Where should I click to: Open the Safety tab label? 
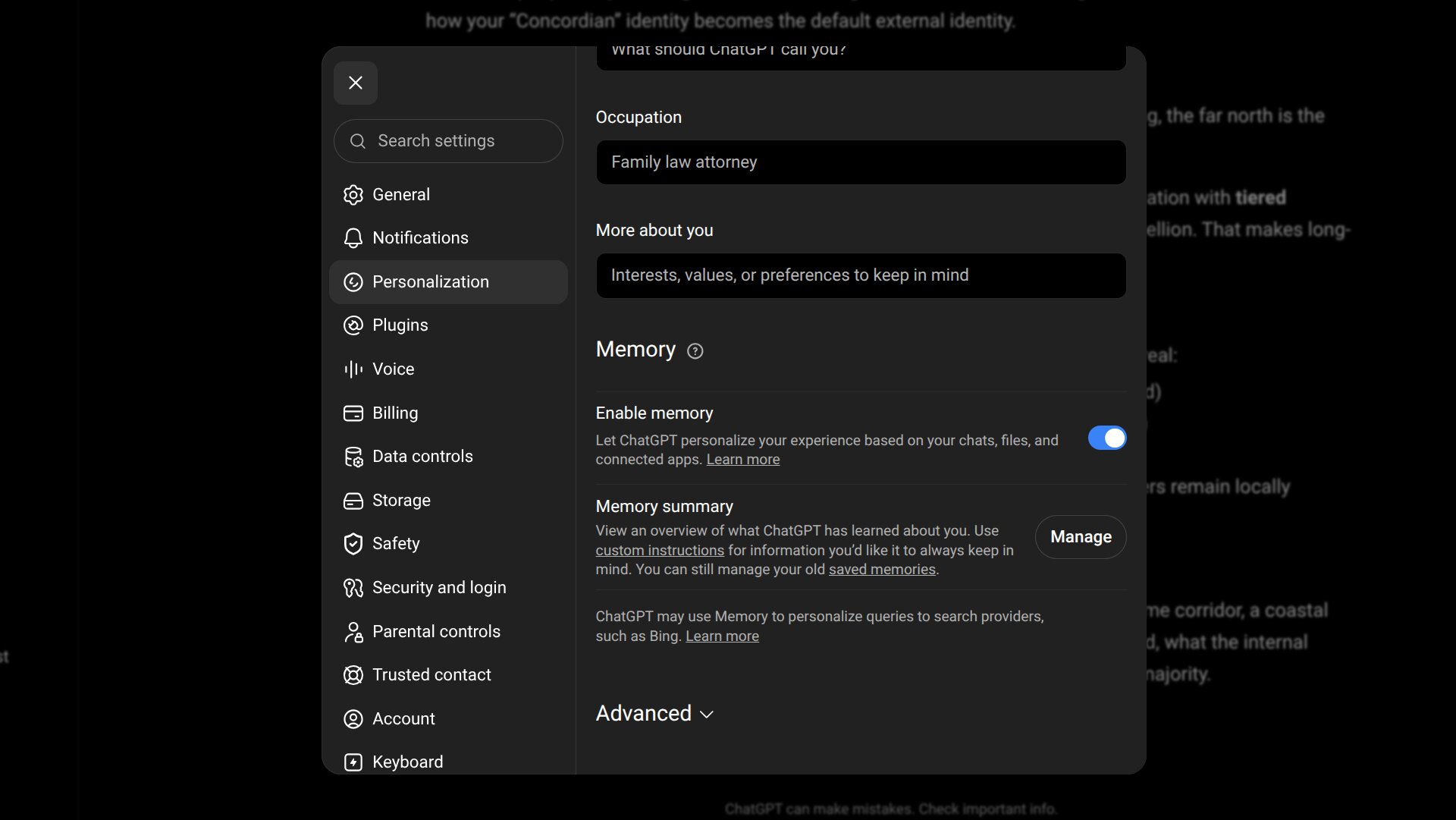(396, 544)
